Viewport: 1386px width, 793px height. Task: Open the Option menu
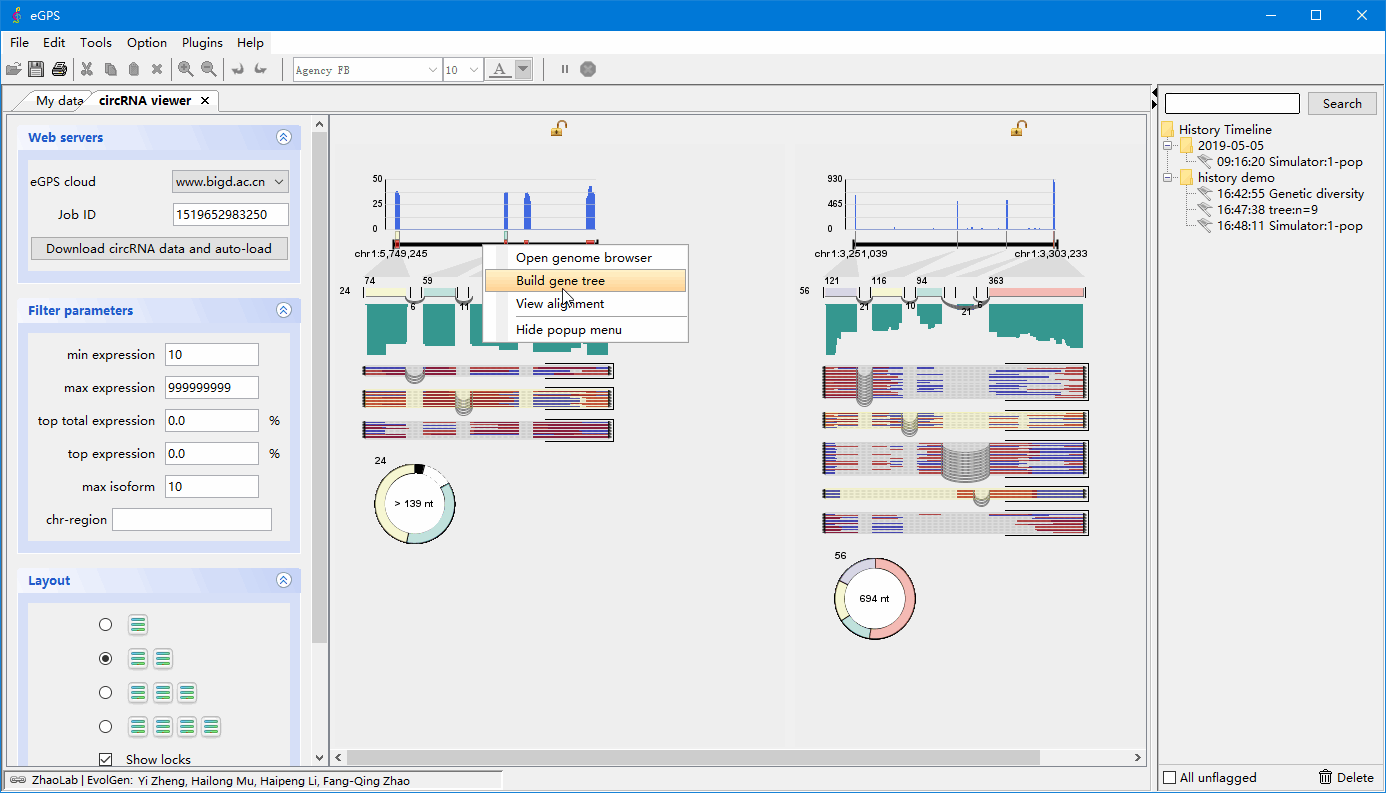click(147, 42)
